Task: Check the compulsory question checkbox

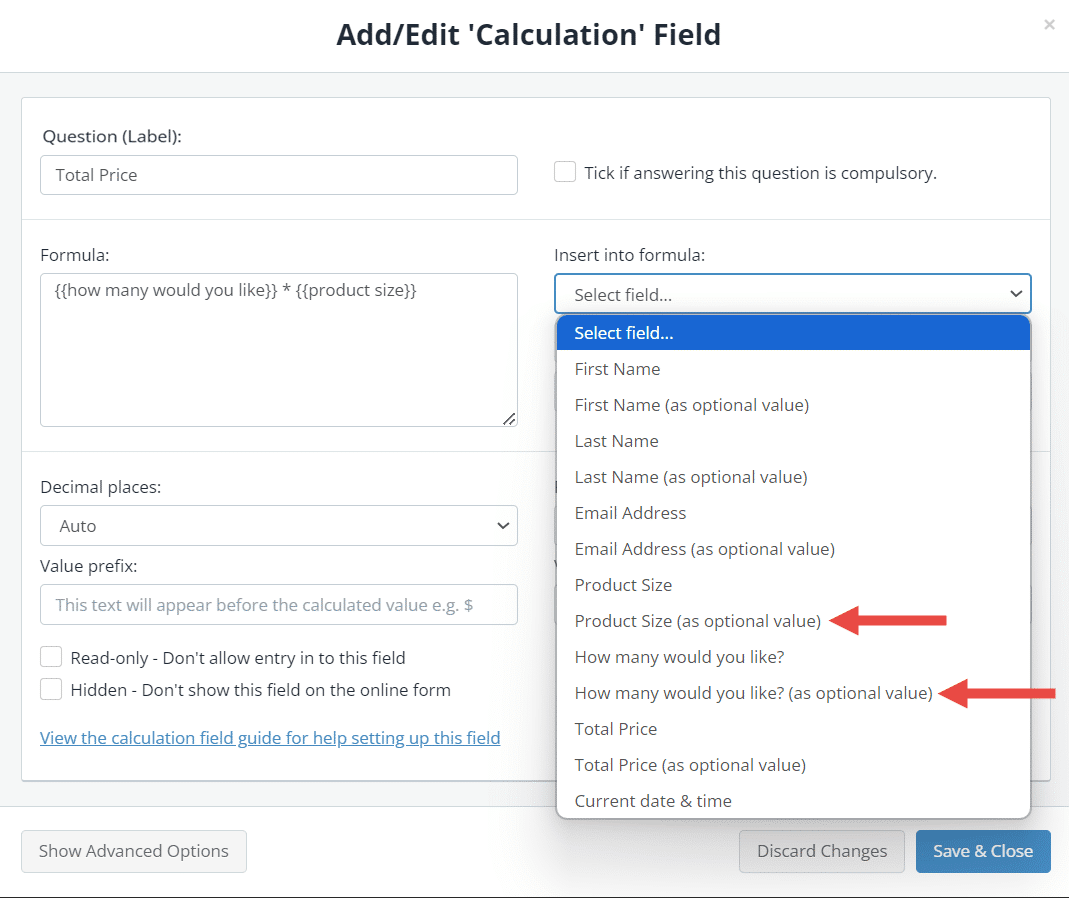Action: point(565,172)
